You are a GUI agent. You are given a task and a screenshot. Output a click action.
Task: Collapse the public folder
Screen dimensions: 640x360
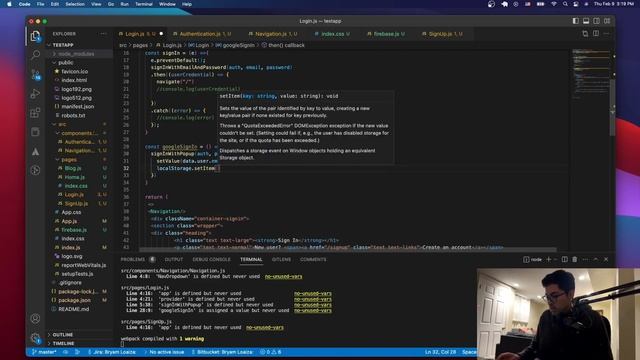click(78, 62)
